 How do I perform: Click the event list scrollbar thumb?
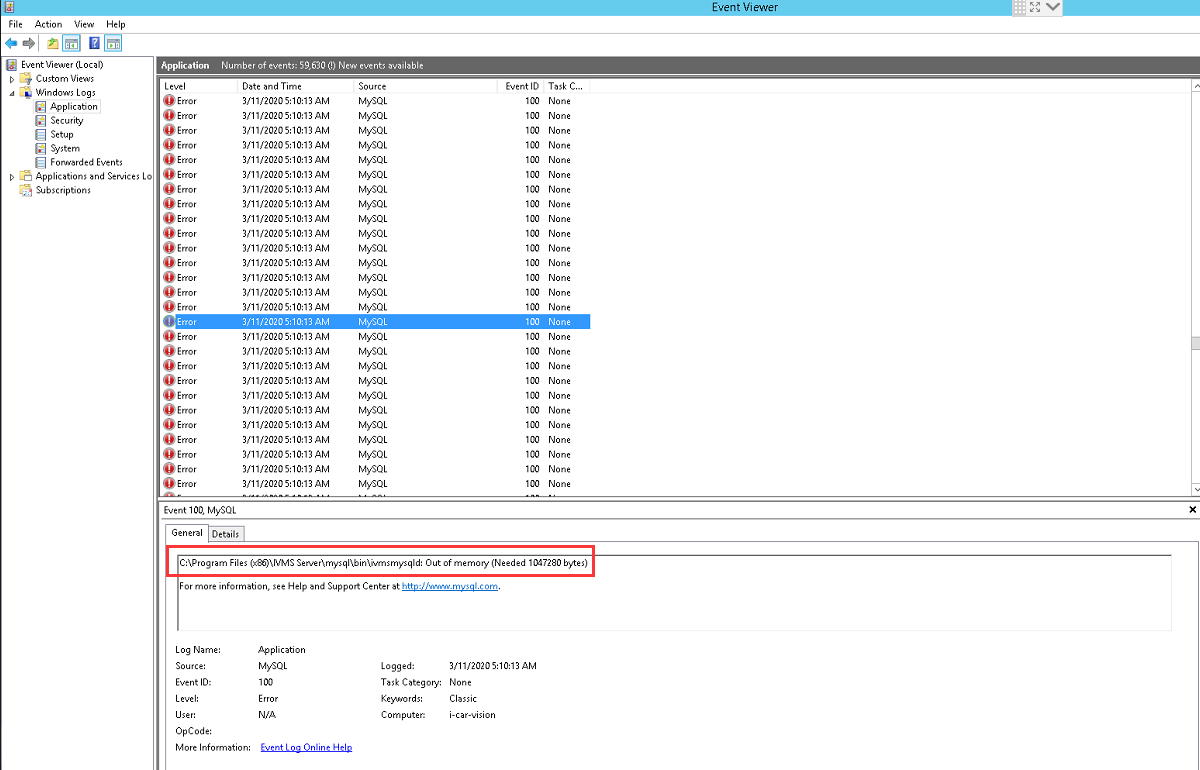click(x=1195, y=343)
